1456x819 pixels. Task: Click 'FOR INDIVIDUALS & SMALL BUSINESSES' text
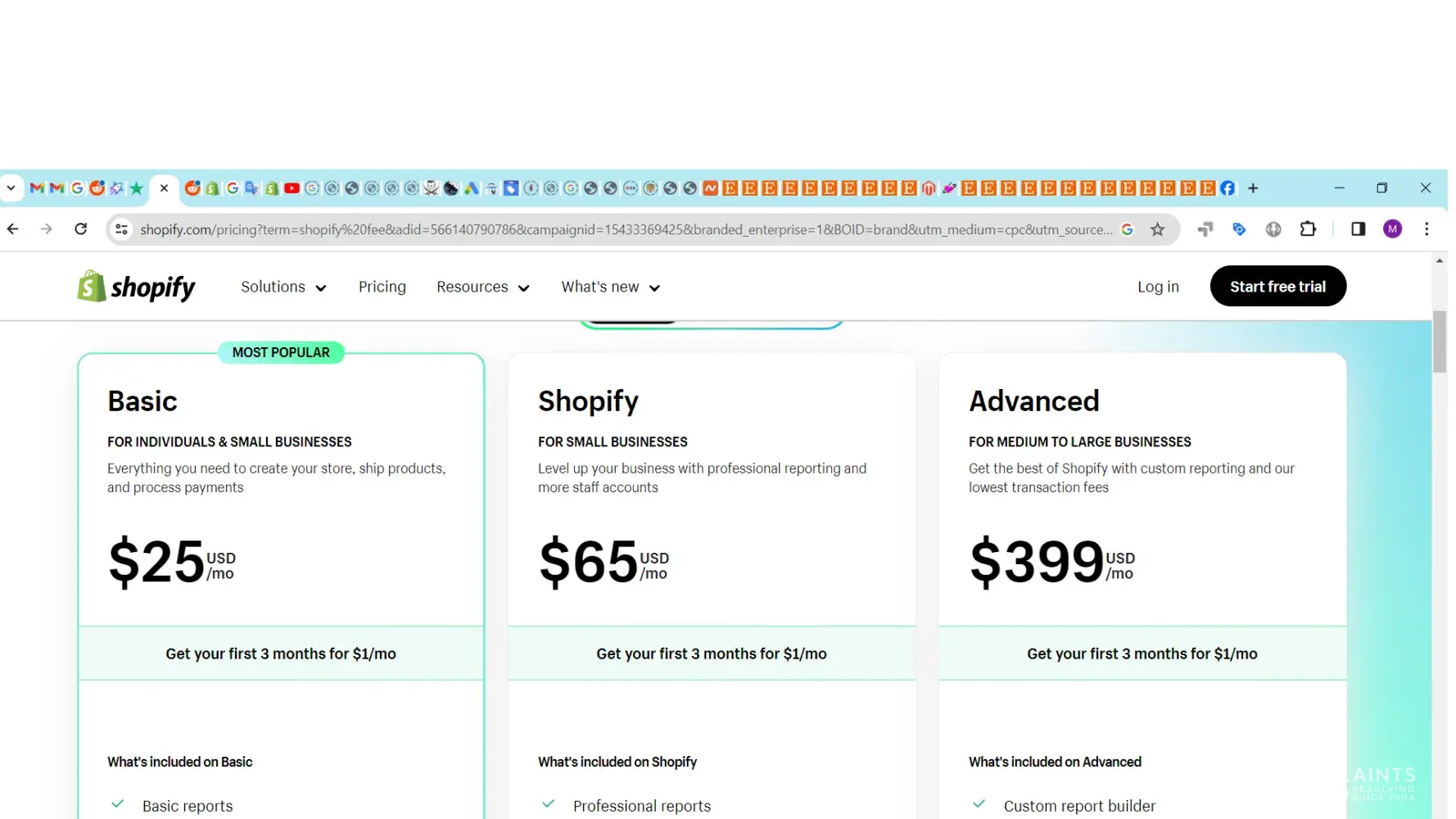coord(229,441)
